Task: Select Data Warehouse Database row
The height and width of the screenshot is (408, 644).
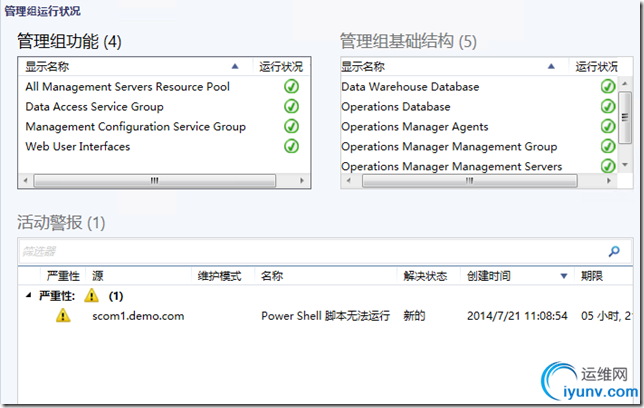Action: 479,87
